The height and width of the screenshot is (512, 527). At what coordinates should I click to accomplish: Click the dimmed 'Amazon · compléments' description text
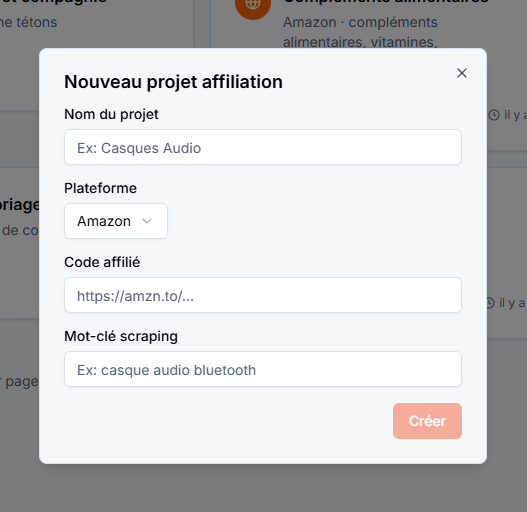(360, 22)
